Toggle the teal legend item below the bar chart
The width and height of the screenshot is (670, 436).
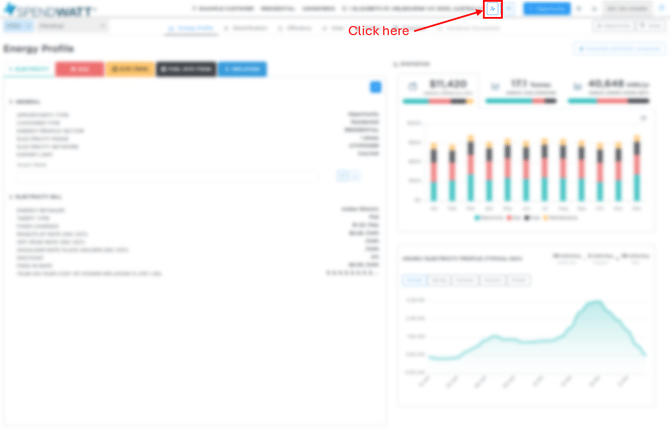[489, 217]
